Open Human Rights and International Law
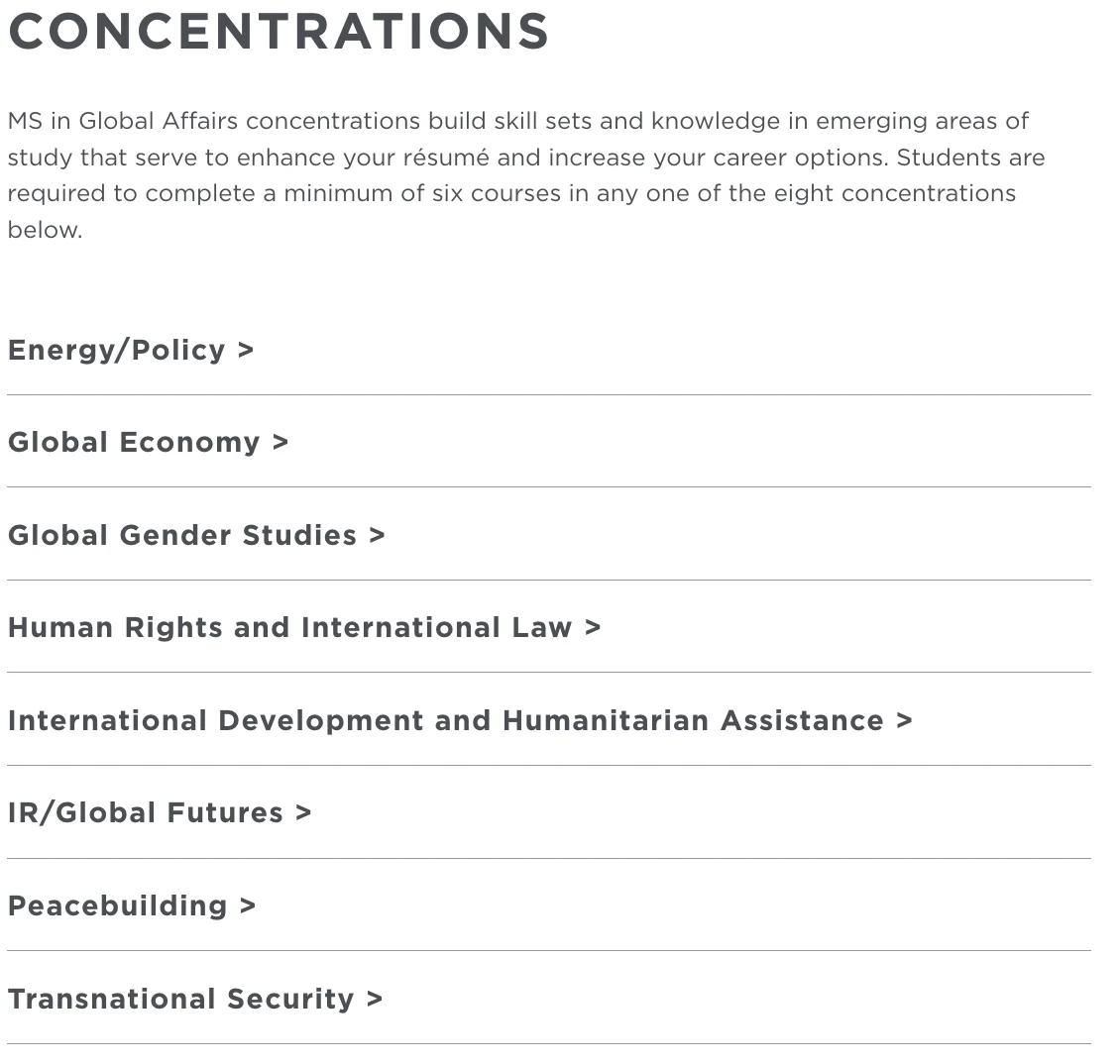1120x1064 pixels. click(x=289, y=627)
